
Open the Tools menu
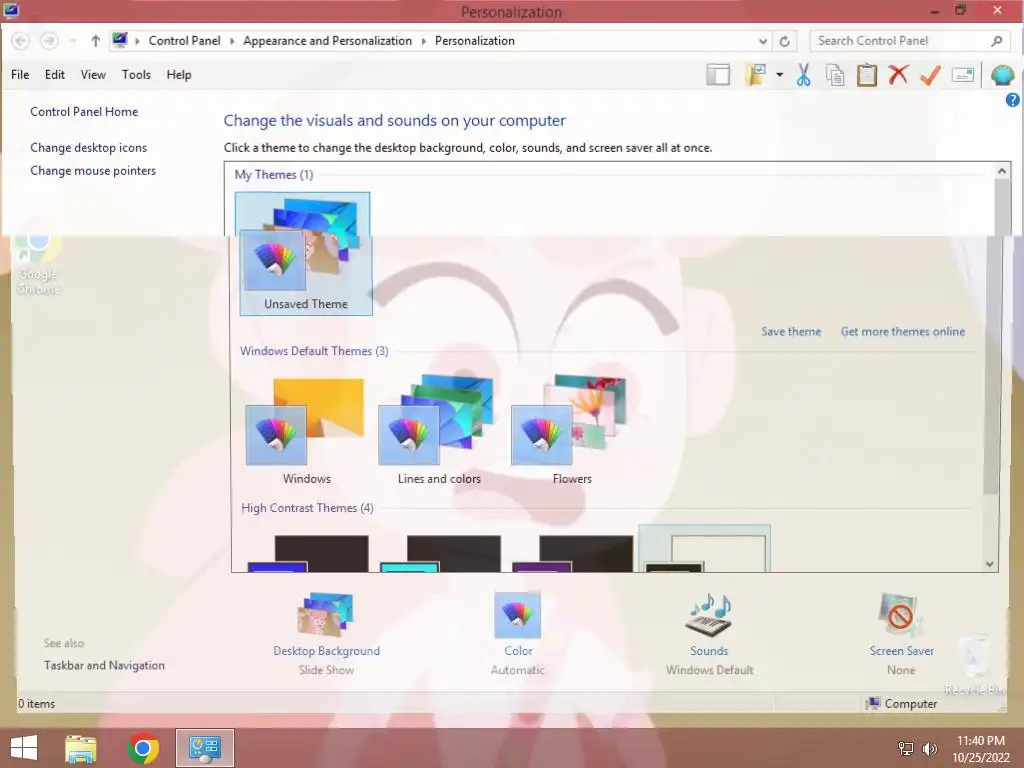point(136,74)
